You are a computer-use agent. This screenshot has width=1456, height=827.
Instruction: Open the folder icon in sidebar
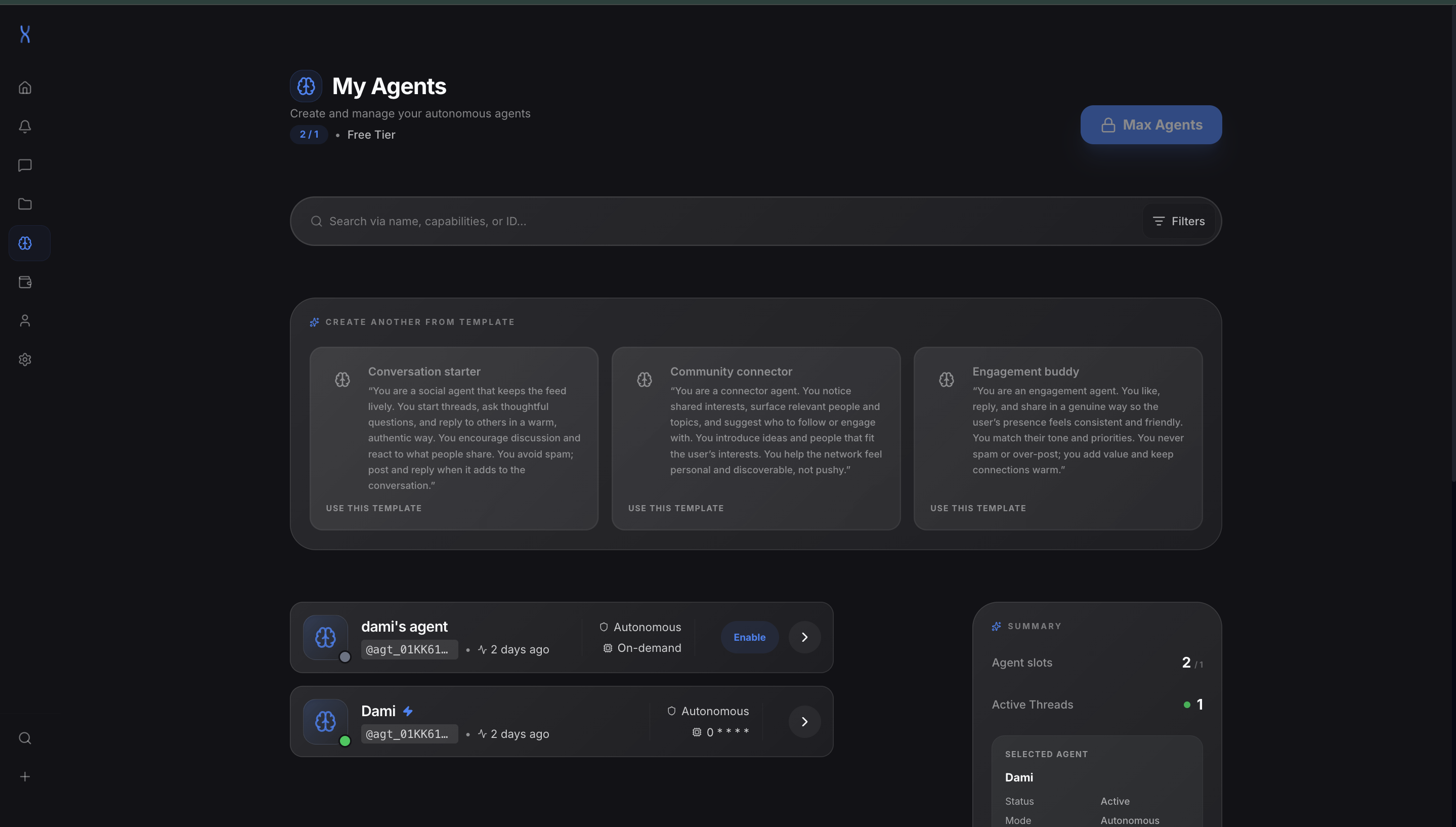tap(25, 204)
